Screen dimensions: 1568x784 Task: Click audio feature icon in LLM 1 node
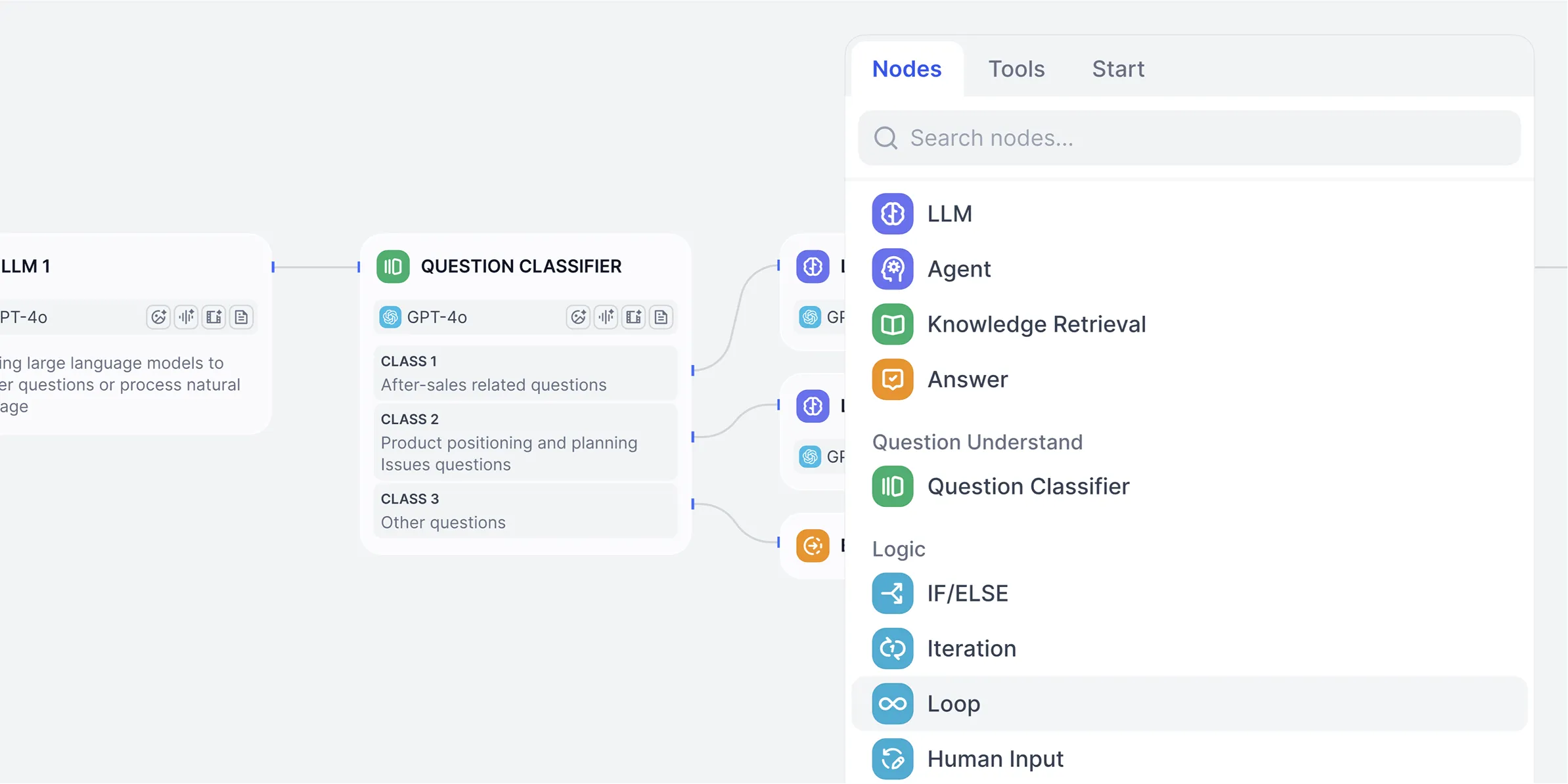point(186,317)
